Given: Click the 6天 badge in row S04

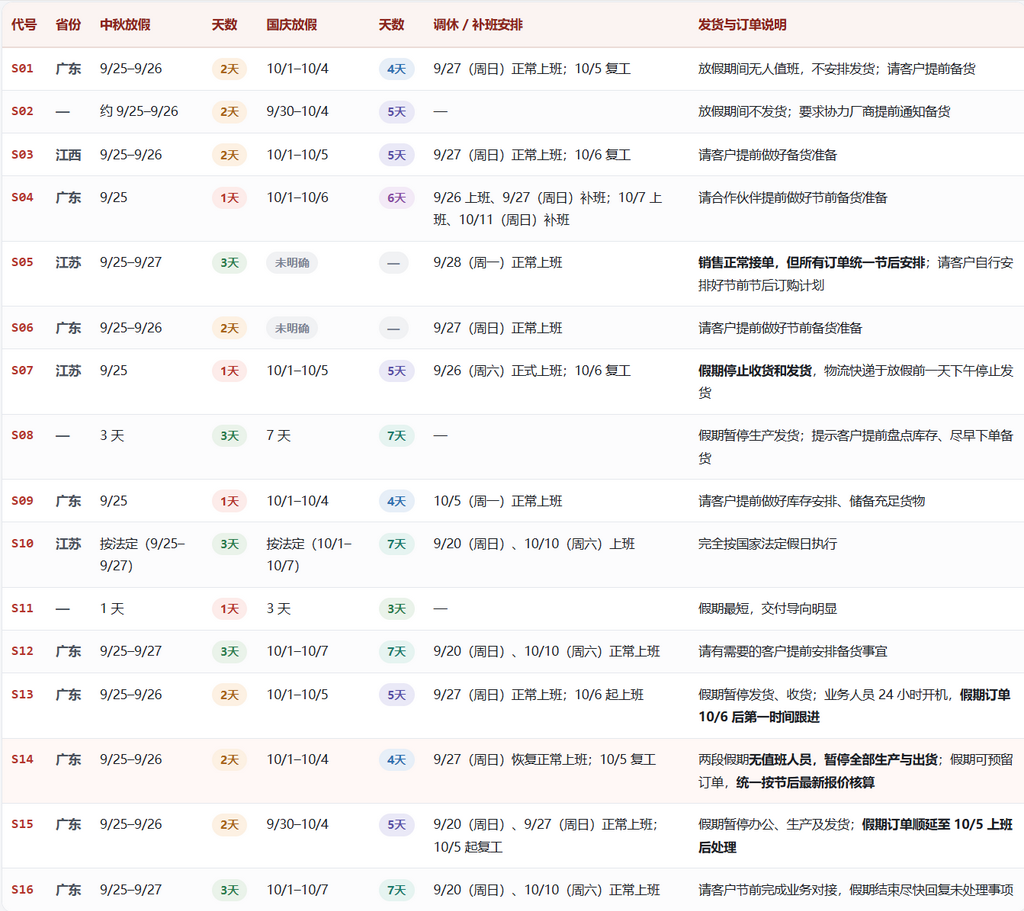Looking at the screenshot, I should coord(396,198).
